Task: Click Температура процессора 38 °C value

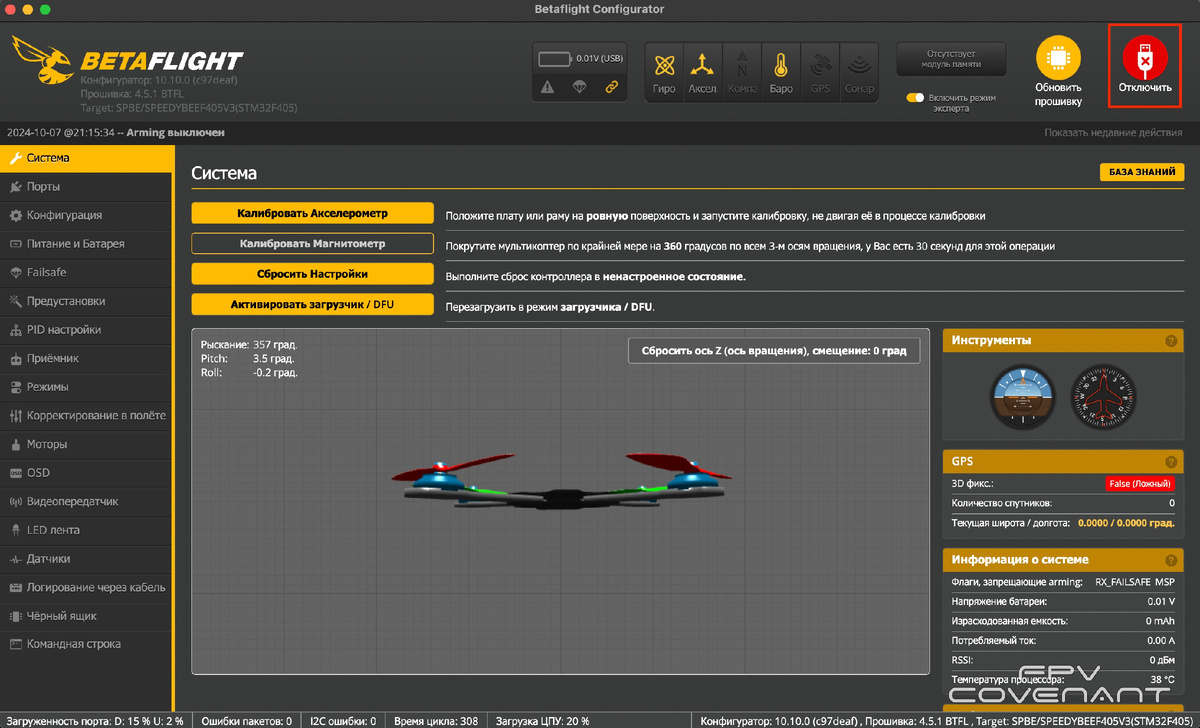Action: [1161, 679]
